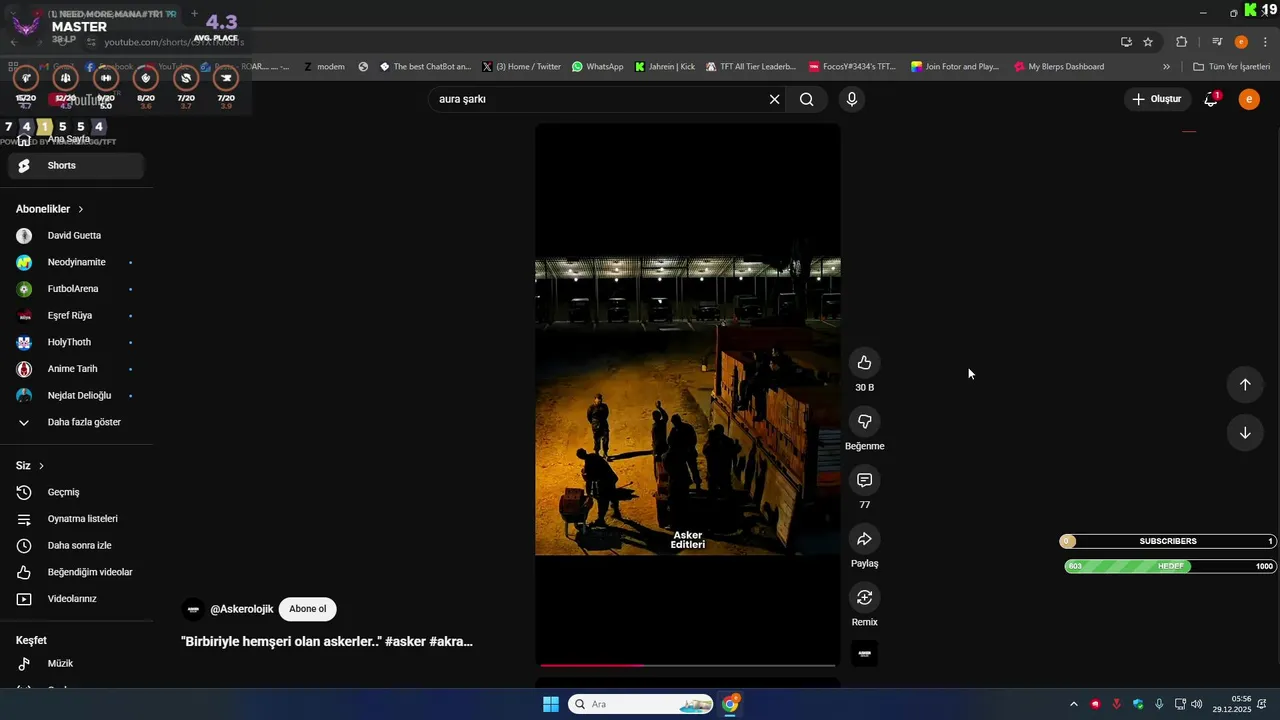Clear the search text with X

774,99
